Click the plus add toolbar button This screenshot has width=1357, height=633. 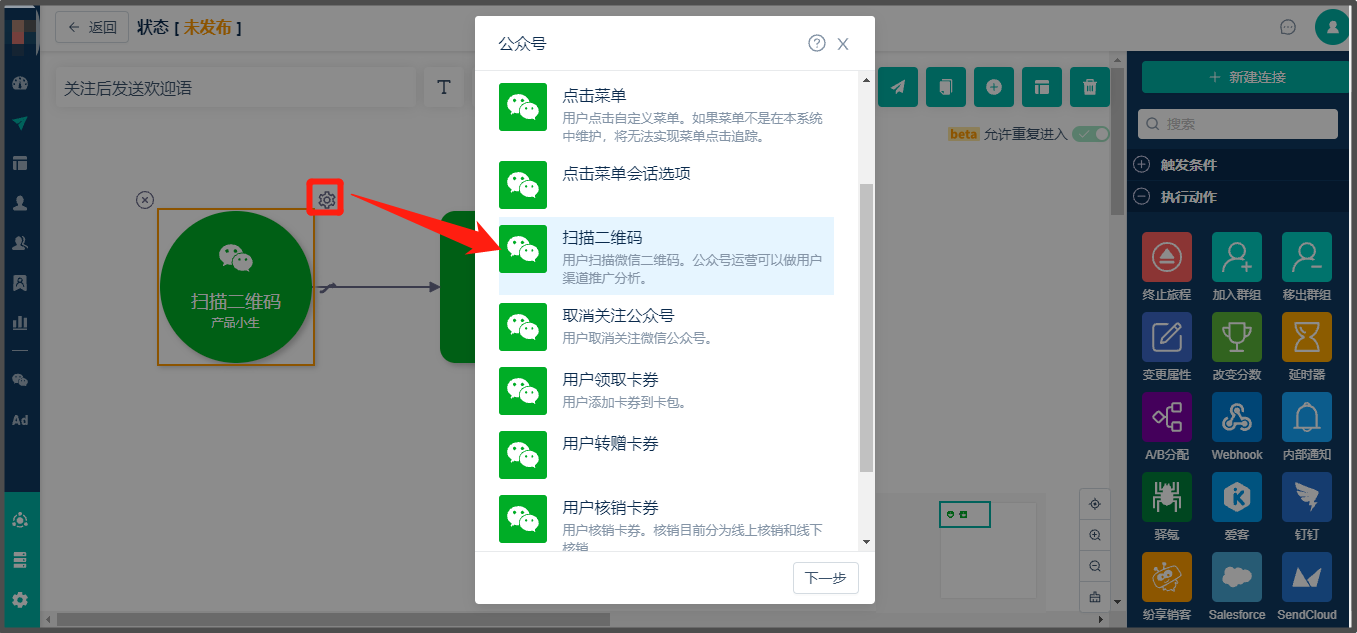click(994, 87)
